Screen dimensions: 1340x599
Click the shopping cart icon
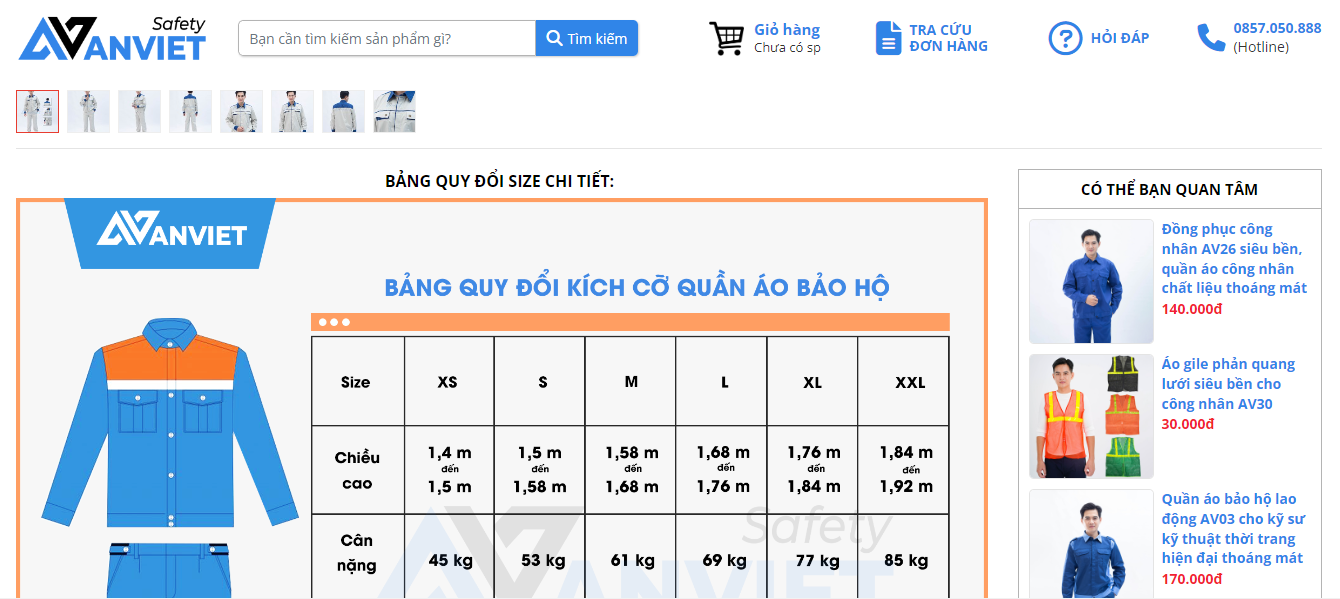coord(726,38)
